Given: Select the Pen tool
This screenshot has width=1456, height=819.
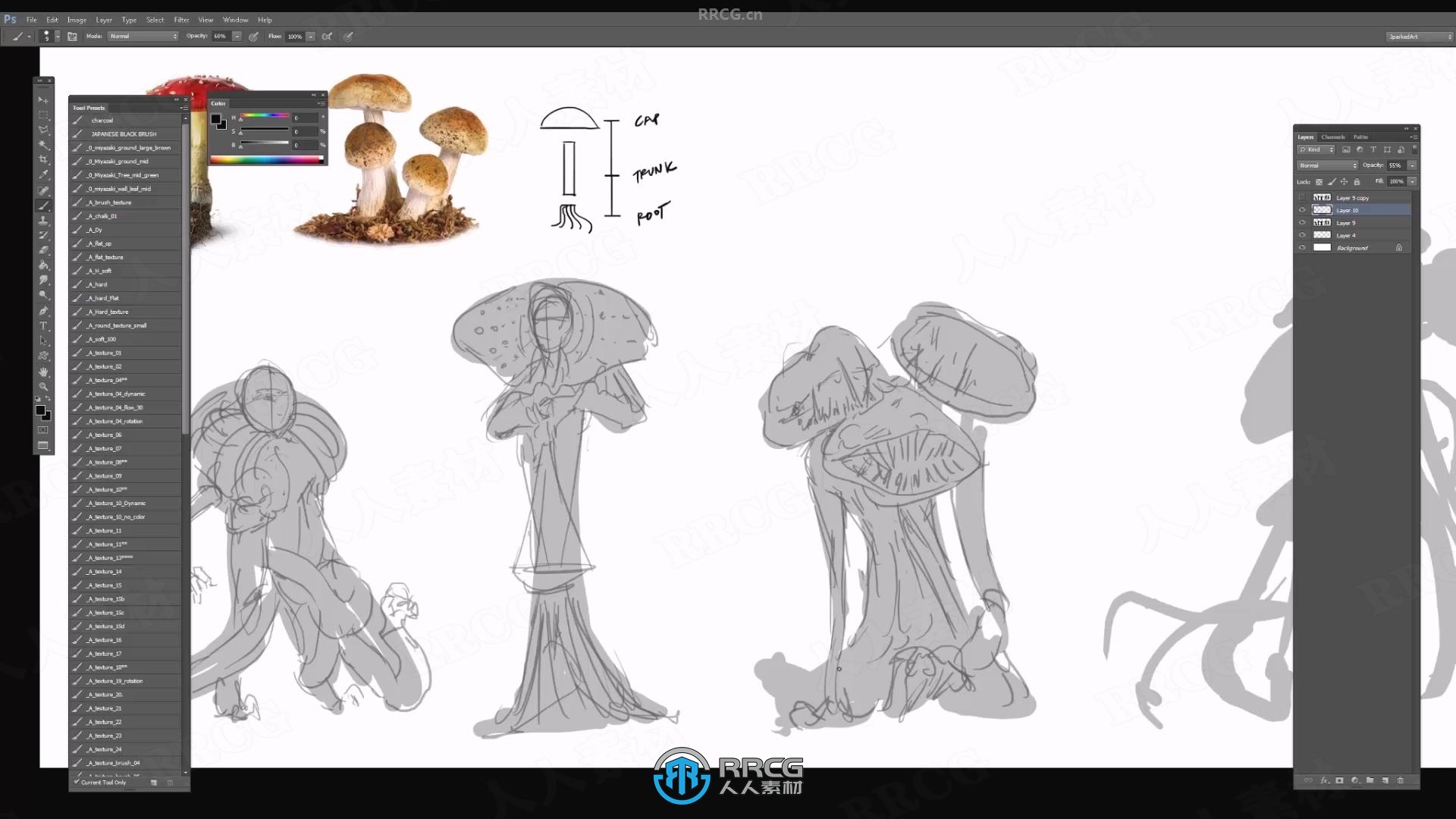Looking at the screenshot, I should tap(43, 311).
